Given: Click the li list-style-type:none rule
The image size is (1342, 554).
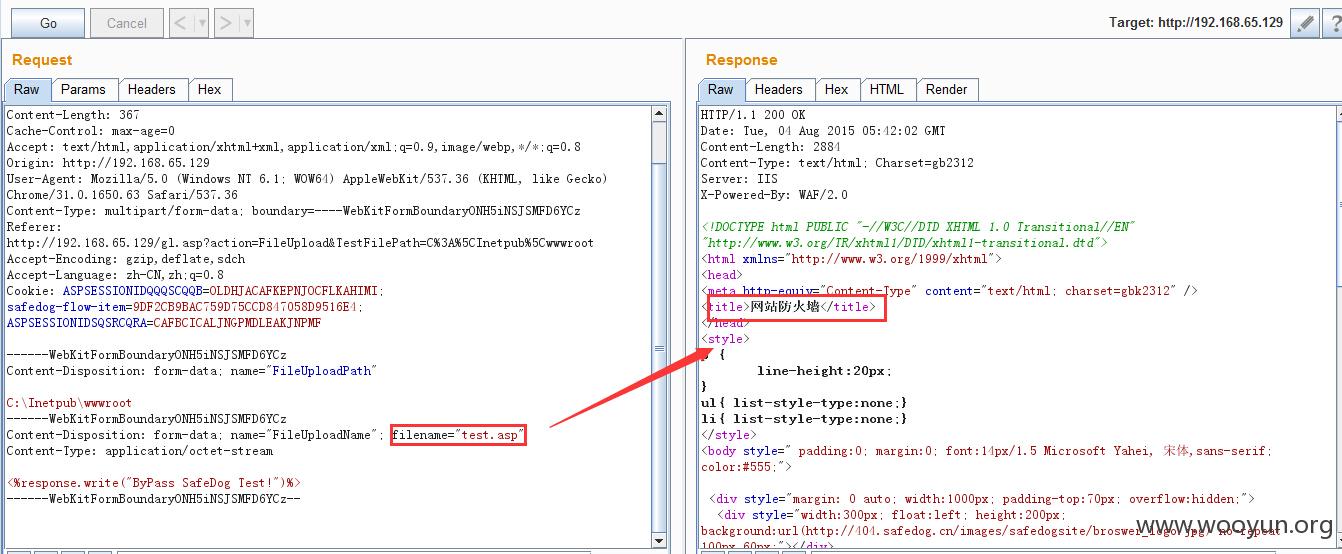Looking at the screenshot, I should (x=804, y=419).
